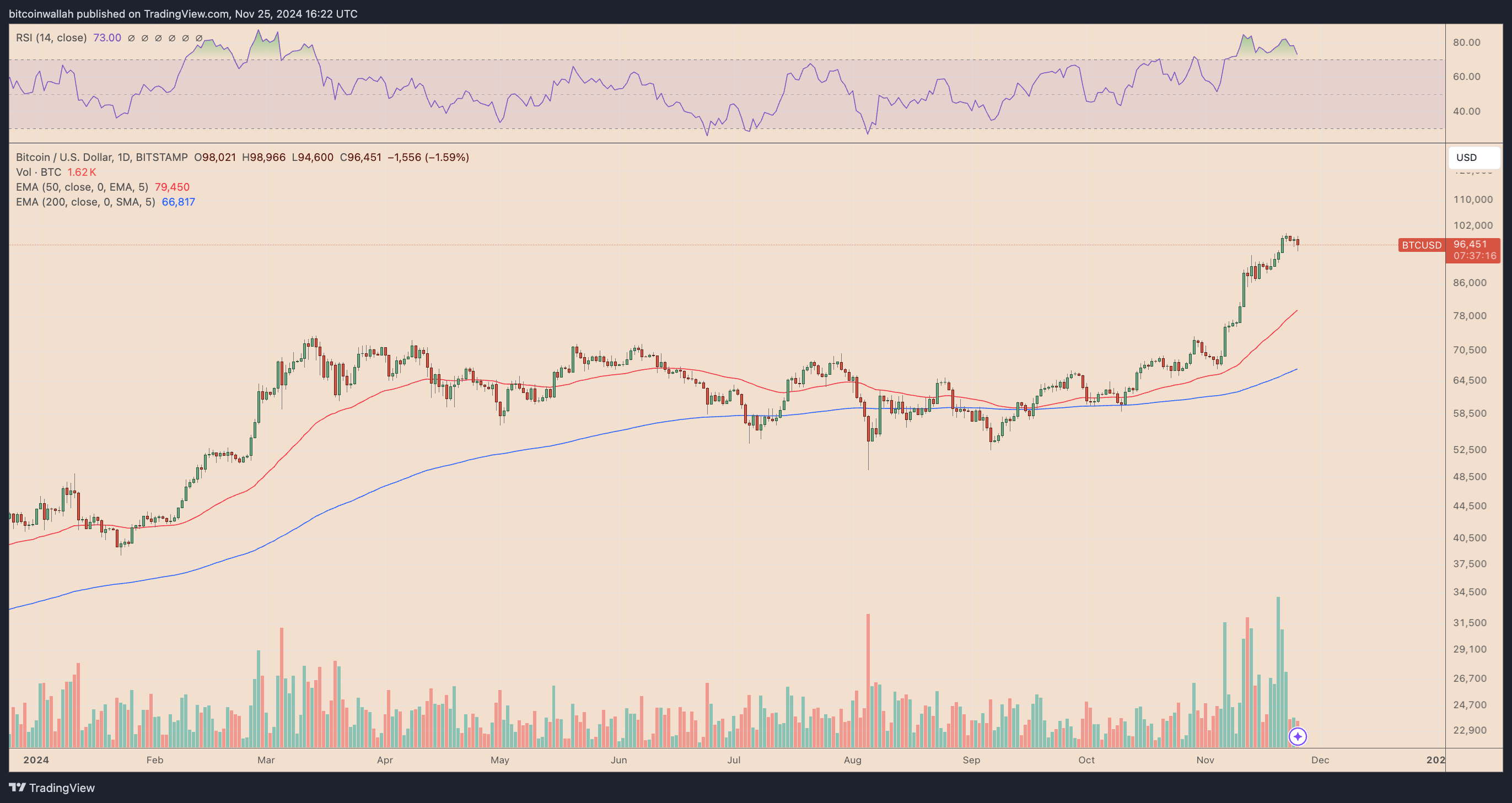Screen dimensions: 1512x803
Task: Click the 31,500 price axis label
Action: point(1470,623)
